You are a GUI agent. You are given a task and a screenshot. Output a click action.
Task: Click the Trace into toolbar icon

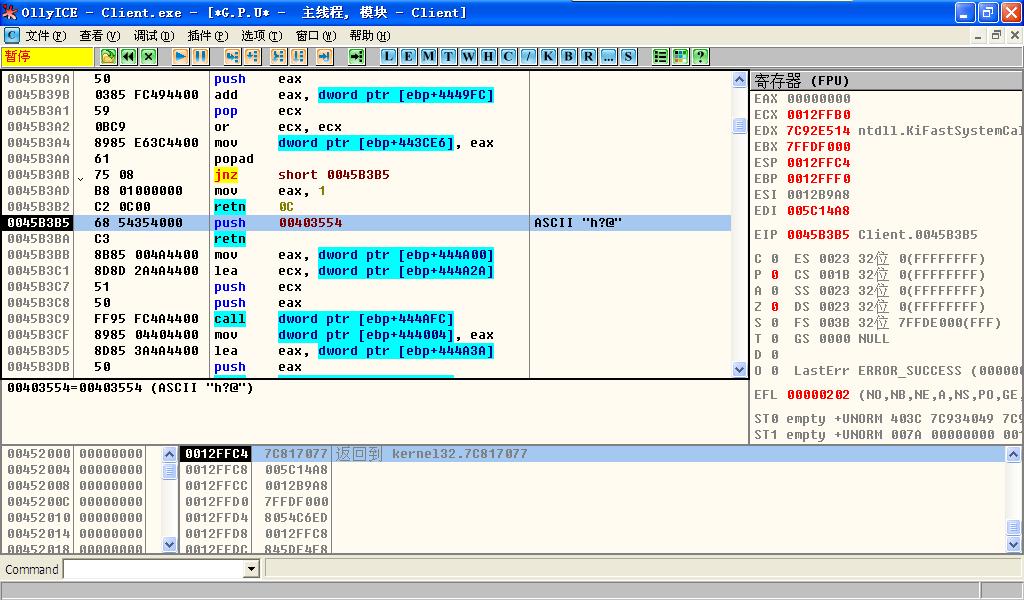(278, 57)
